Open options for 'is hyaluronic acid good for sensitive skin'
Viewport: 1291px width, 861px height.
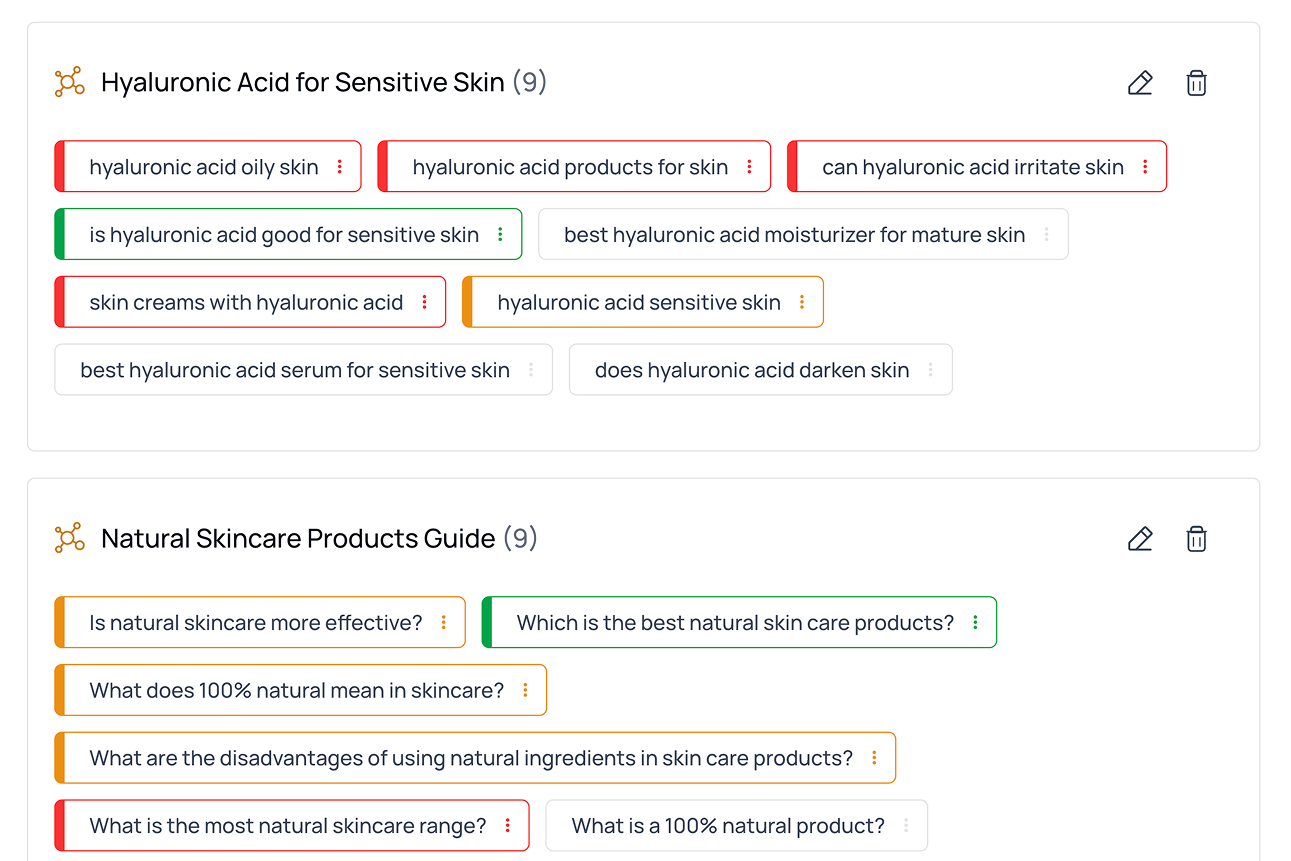[500, 235]
